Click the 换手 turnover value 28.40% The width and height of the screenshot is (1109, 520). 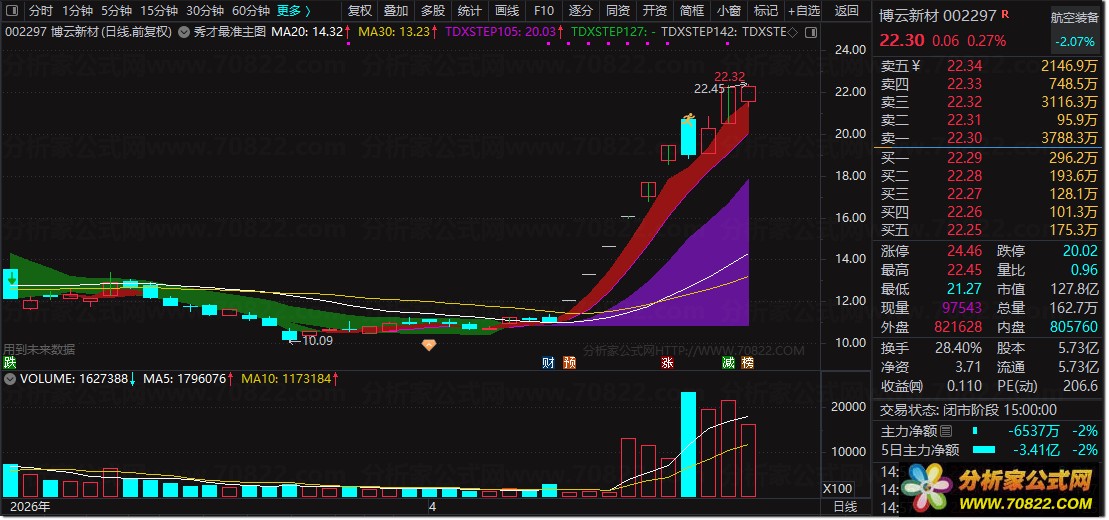tap(957, 348)
